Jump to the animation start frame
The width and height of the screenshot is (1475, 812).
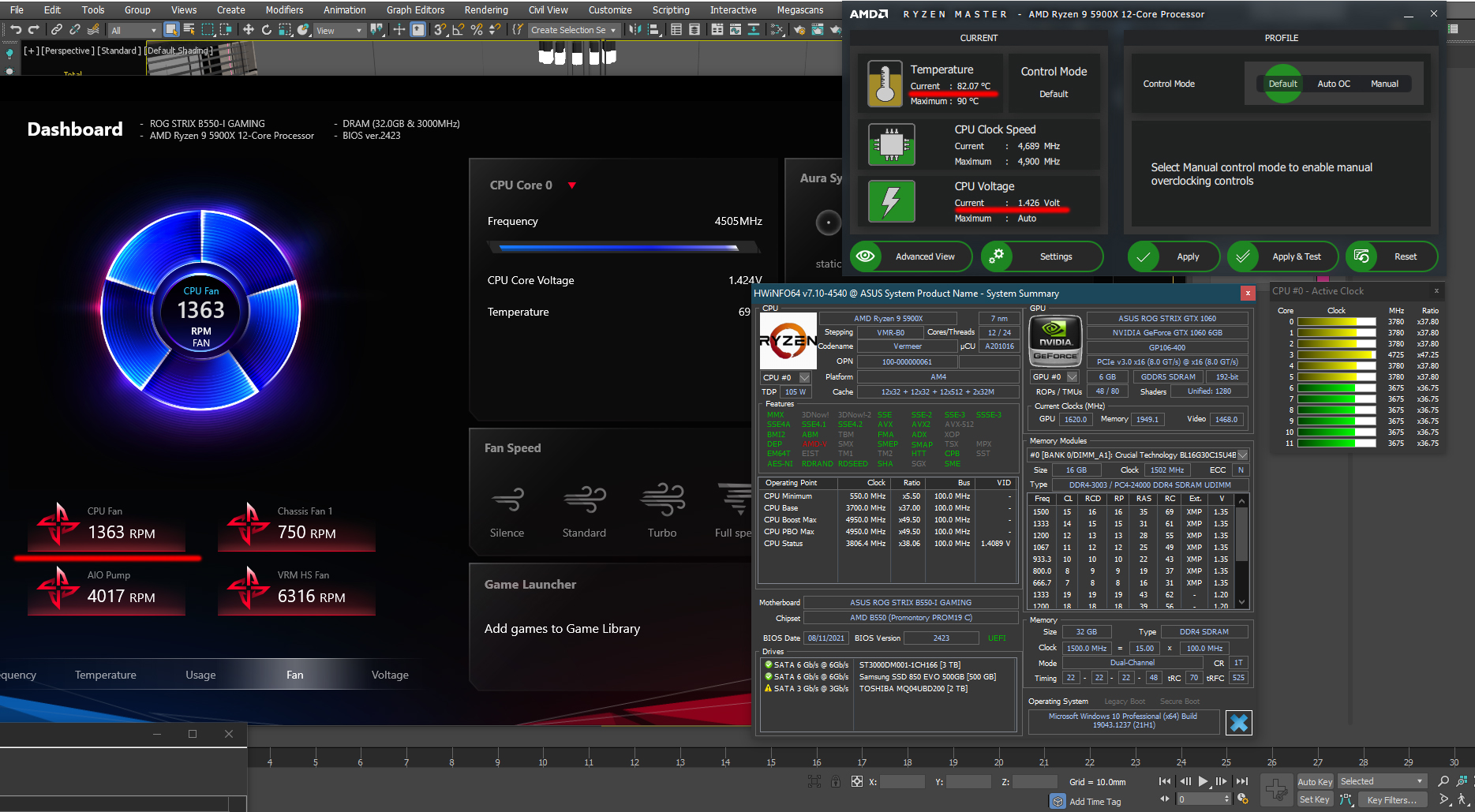click(x=1165, y=781)
